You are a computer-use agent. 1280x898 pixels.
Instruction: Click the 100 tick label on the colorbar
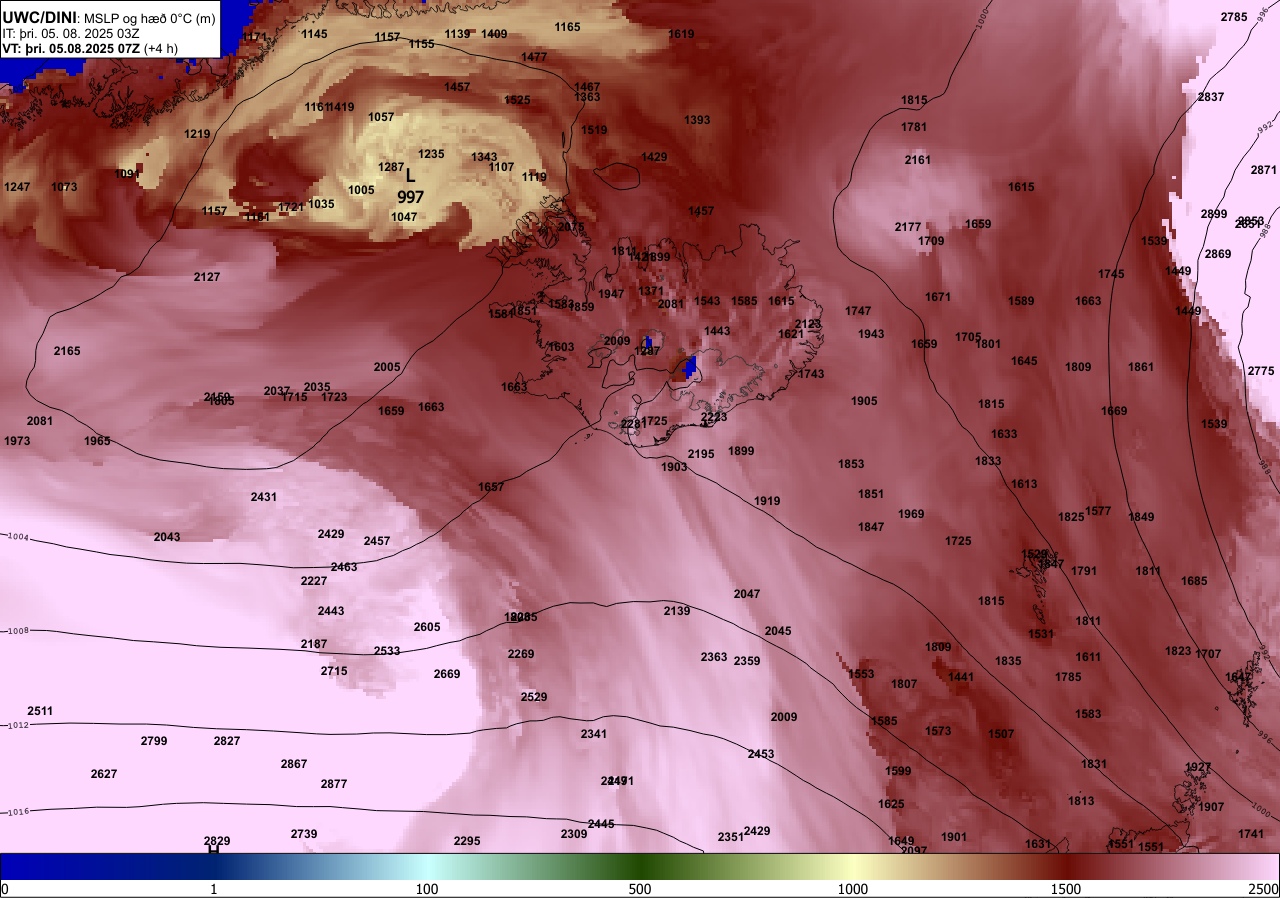click(x=427, y=889)
